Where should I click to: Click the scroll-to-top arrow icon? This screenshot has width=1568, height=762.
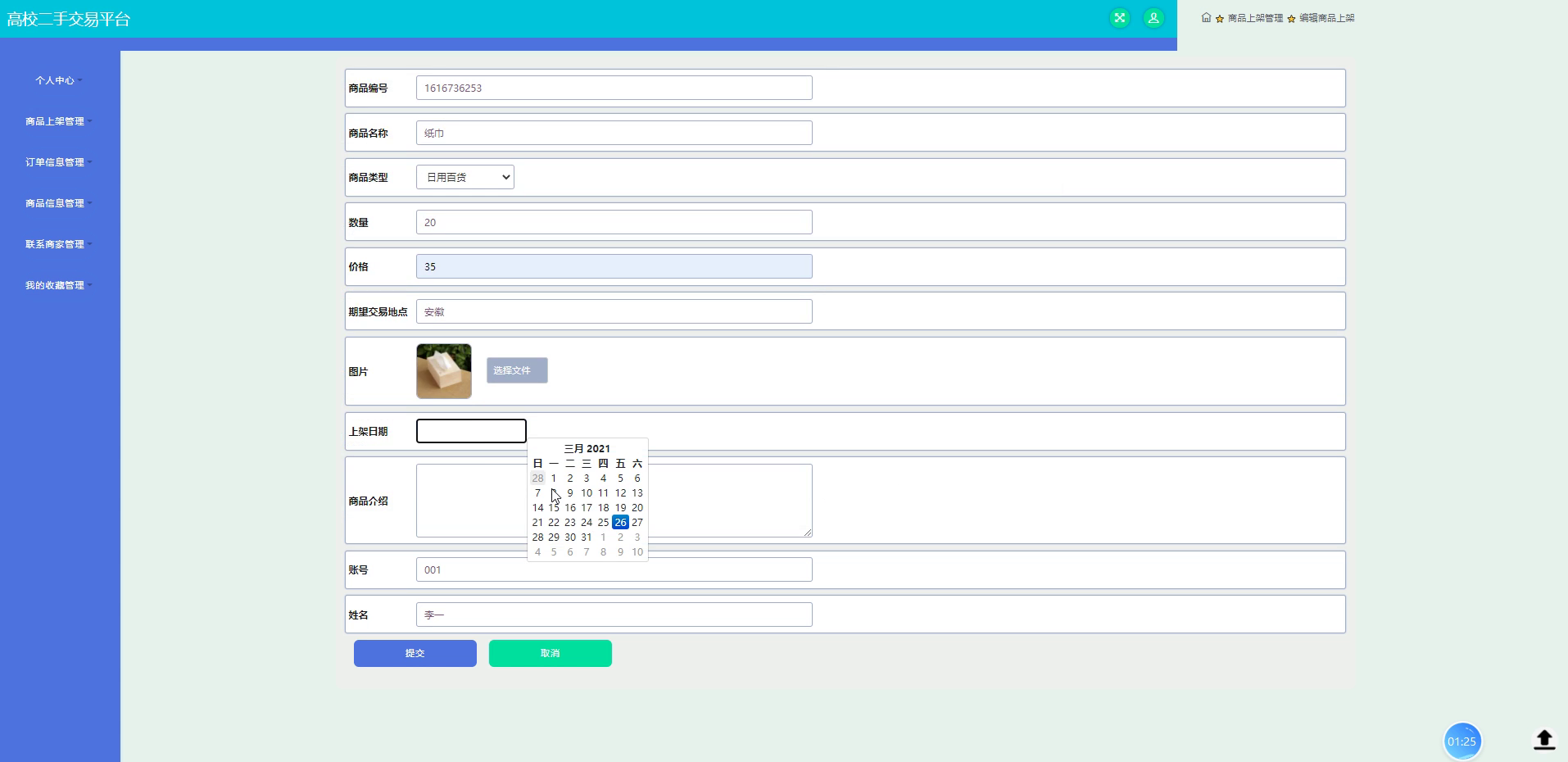tap(1544, 740)
